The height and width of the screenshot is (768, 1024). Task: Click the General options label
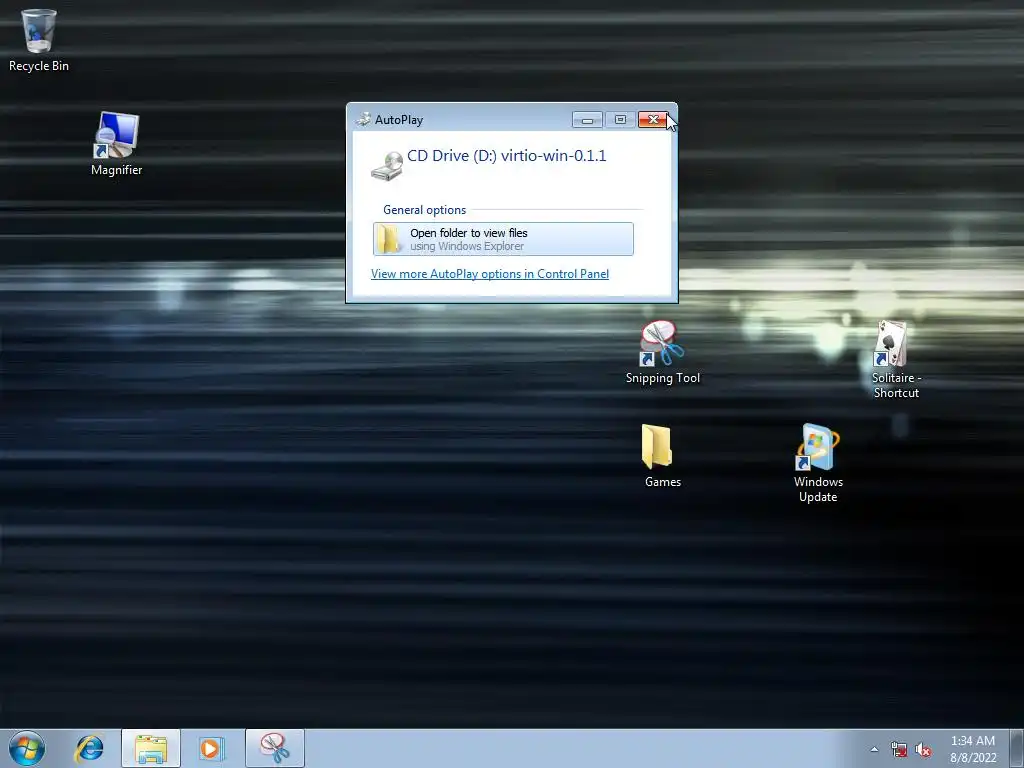click(424, 210)
